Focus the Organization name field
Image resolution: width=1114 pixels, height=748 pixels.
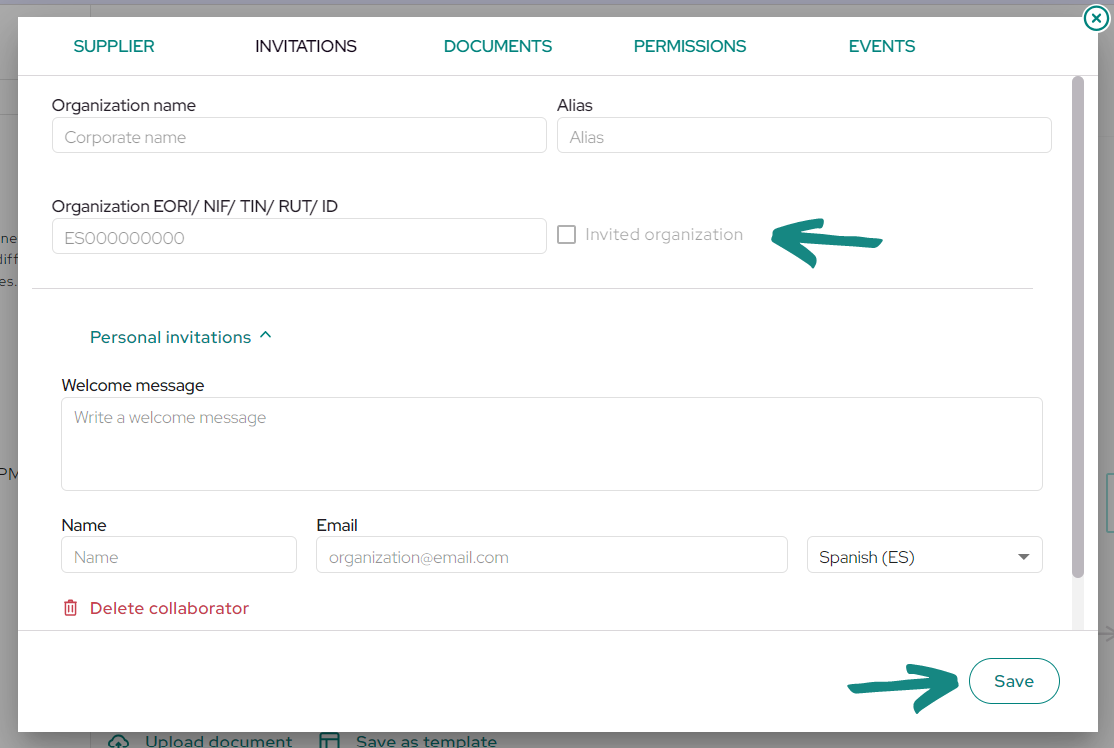pos(299,135)
